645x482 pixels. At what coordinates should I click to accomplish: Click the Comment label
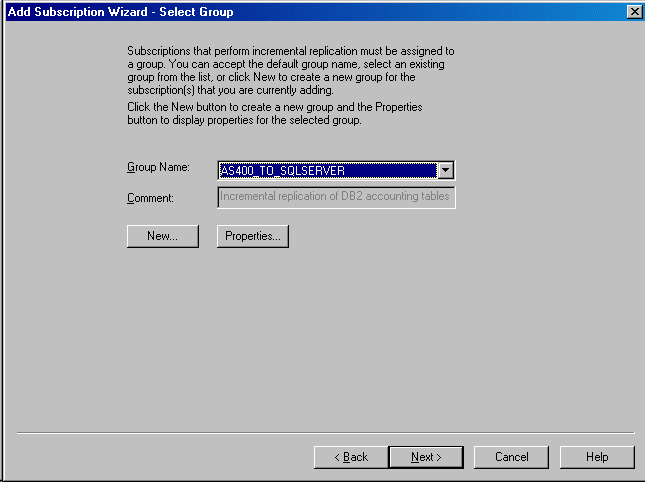coord(150,198)
